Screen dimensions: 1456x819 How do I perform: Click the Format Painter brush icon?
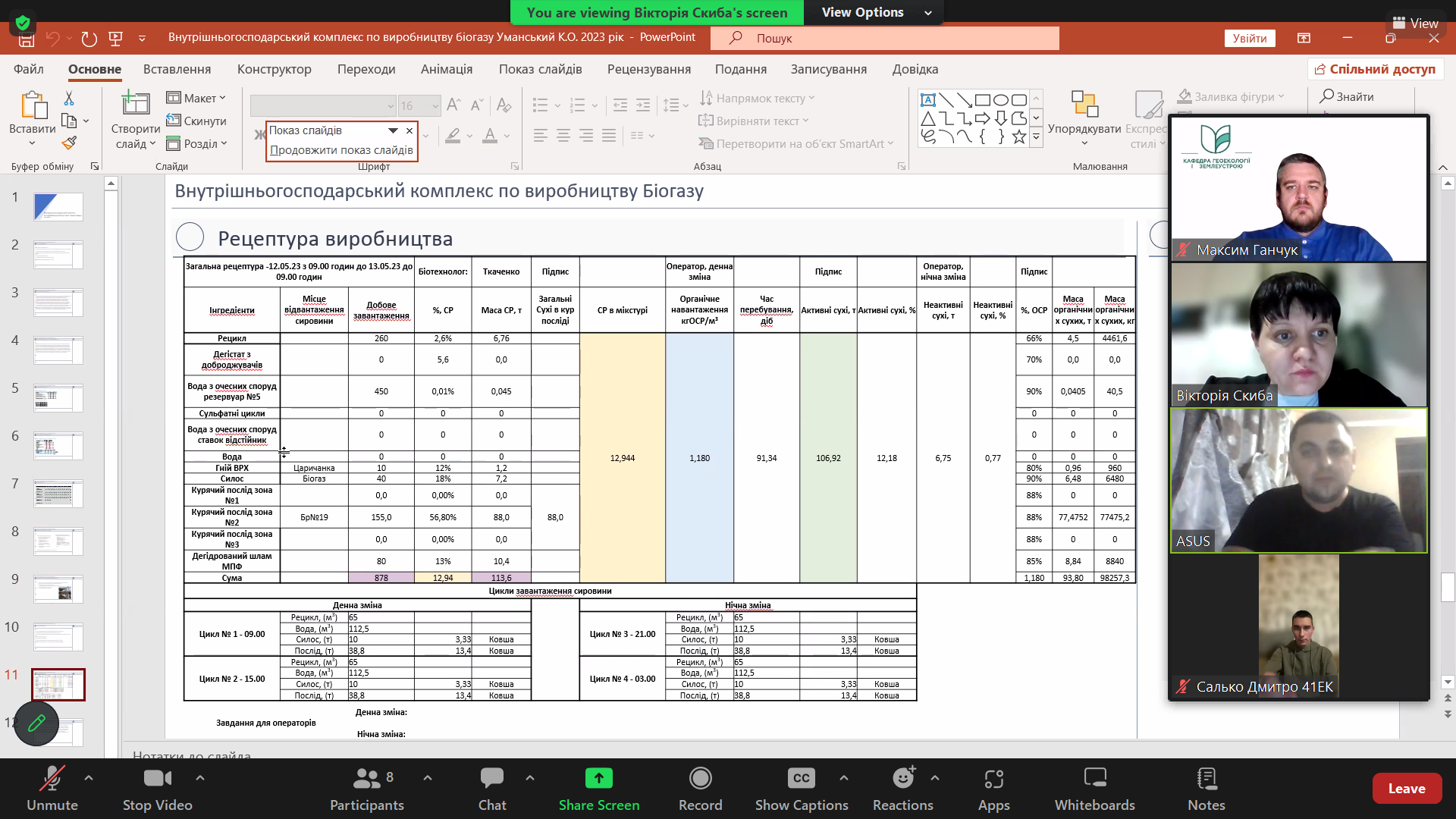coord(69,143)
